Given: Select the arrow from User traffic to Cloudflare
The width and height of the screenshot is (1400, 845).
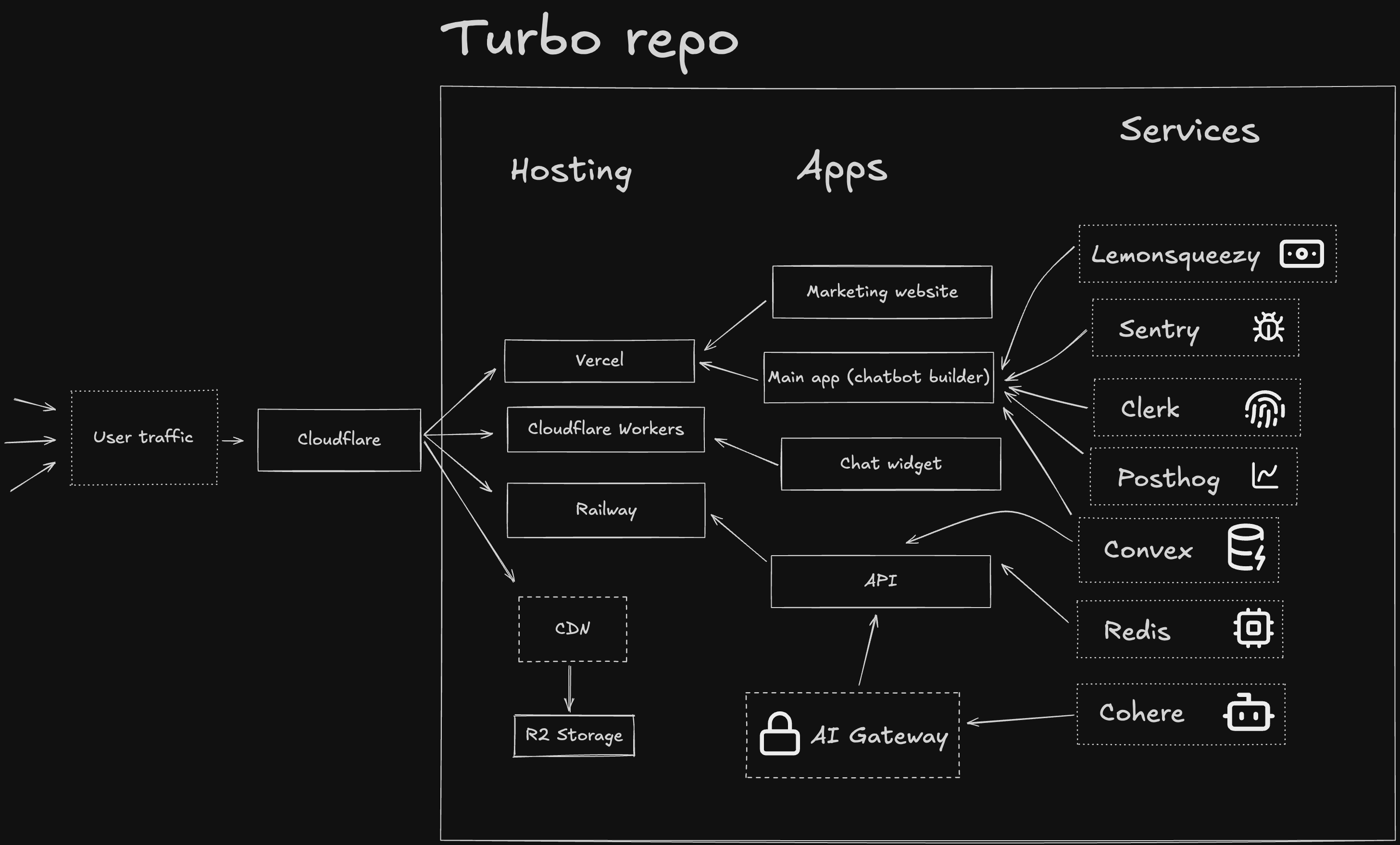Looking at the screenshot, I should click(x=232, y=440).
